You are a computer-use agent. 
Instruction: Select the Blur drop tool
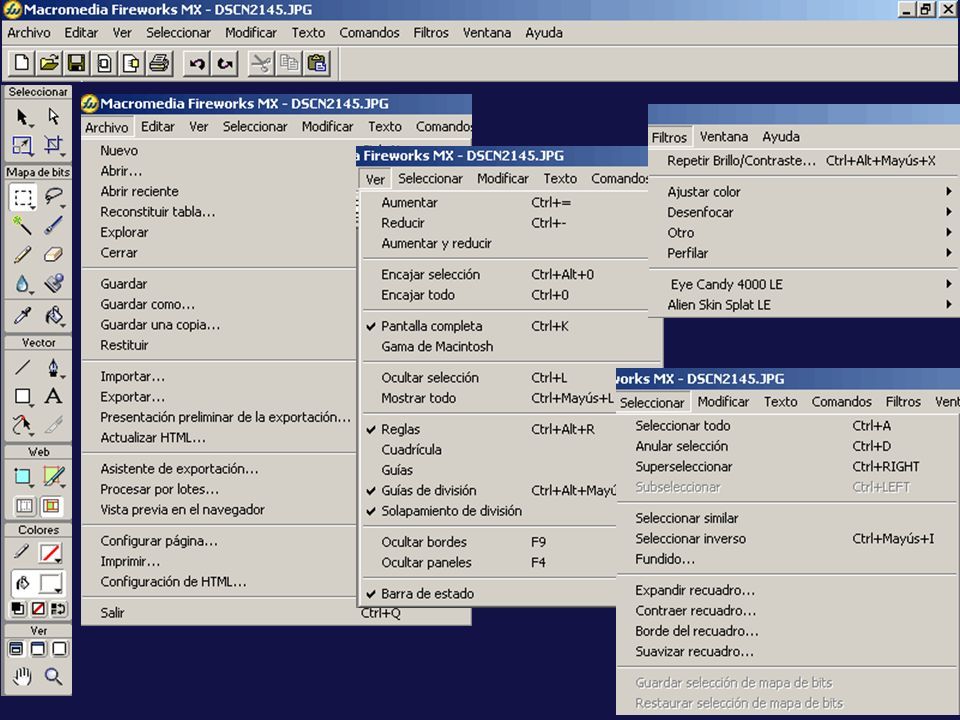point(23,283)
